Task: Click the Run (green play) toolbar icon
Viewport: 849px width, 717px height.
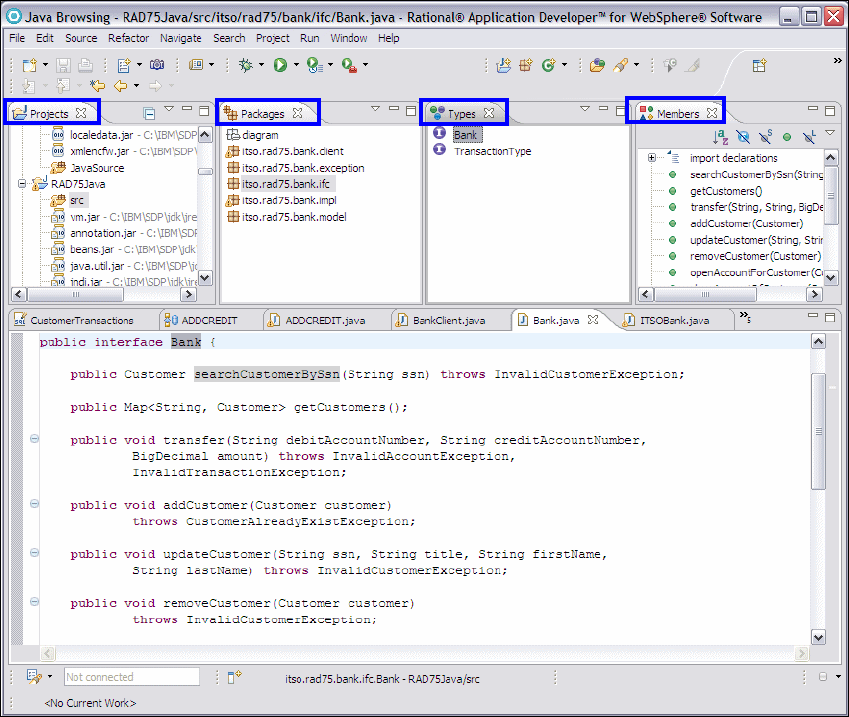Action: pyautogui.click(x=280, y=65)
